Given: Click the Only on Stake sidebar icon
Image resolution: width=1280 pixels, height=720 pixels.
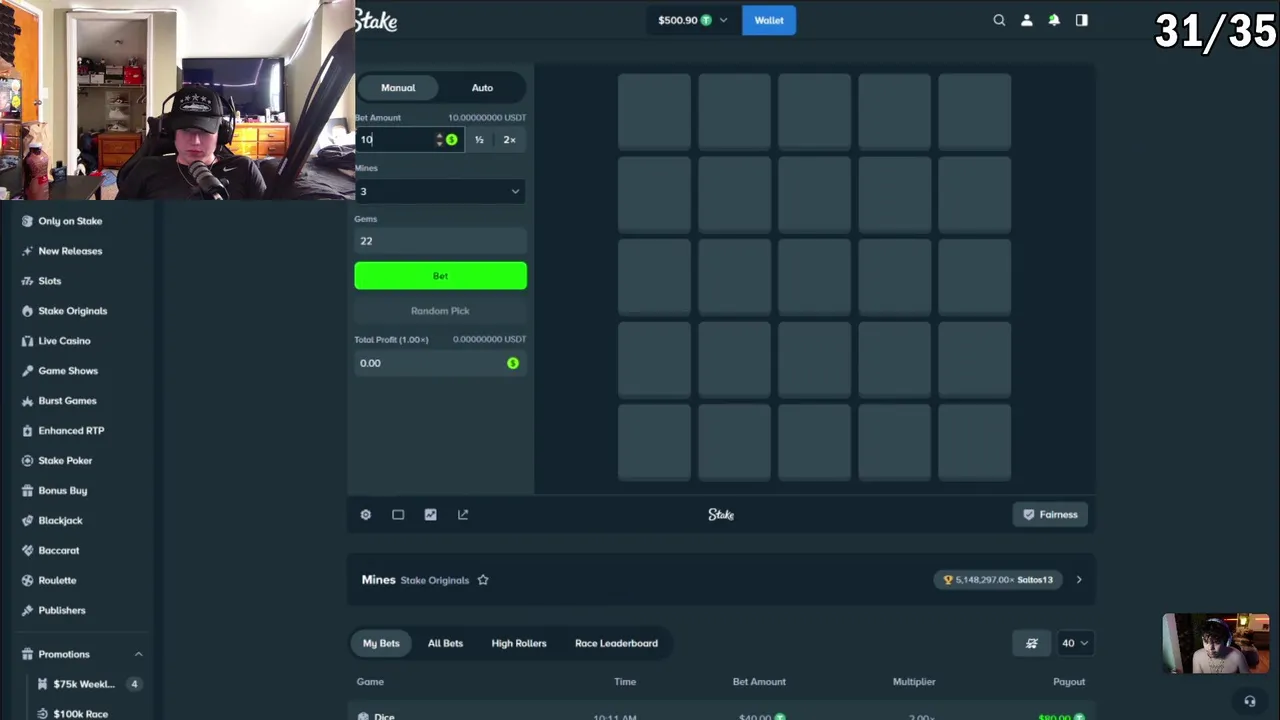Looking at the screenshot, I should click(27, 221).
